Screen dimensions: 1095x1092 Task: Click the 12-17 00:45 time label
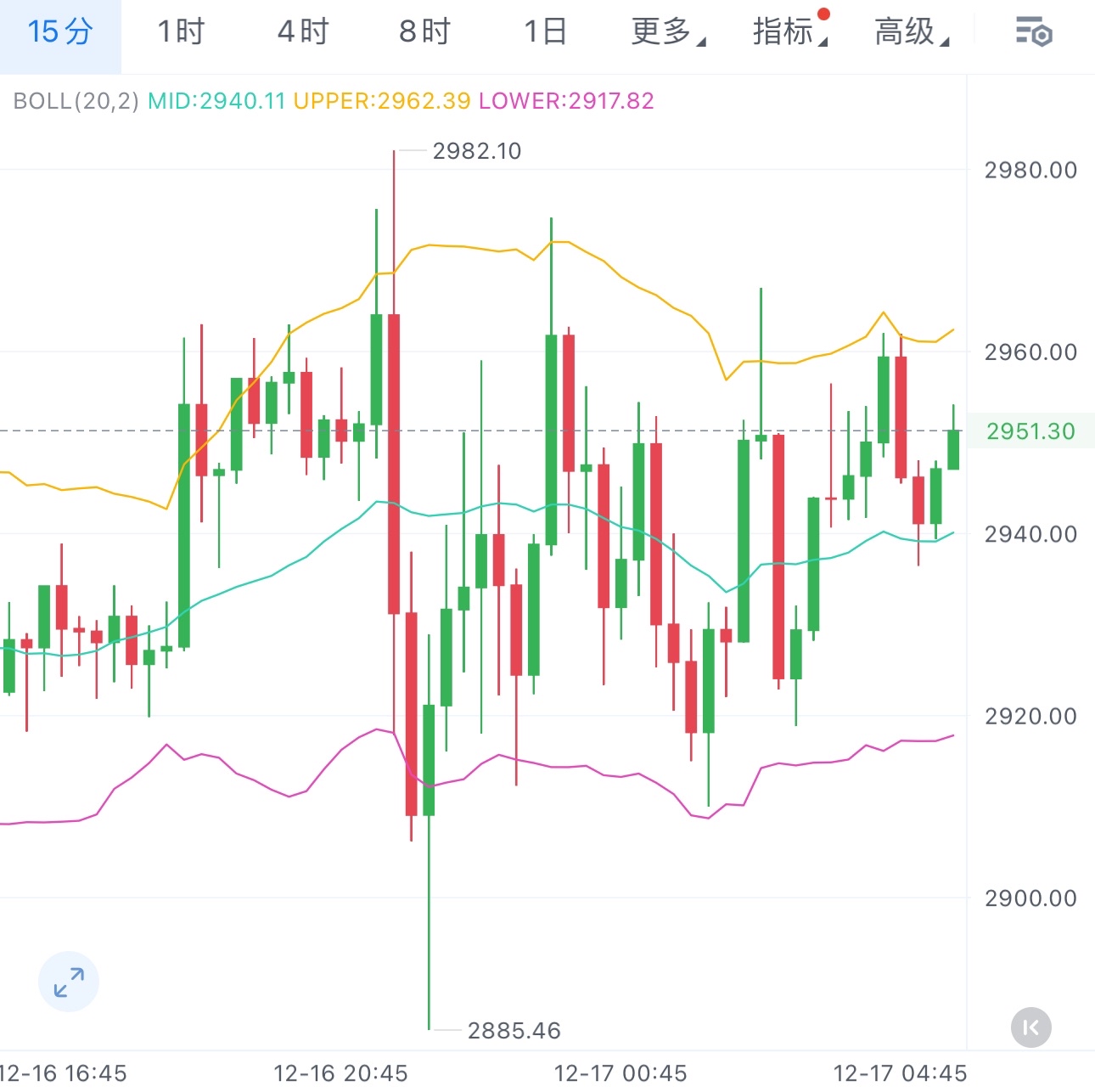[620, 1073]
